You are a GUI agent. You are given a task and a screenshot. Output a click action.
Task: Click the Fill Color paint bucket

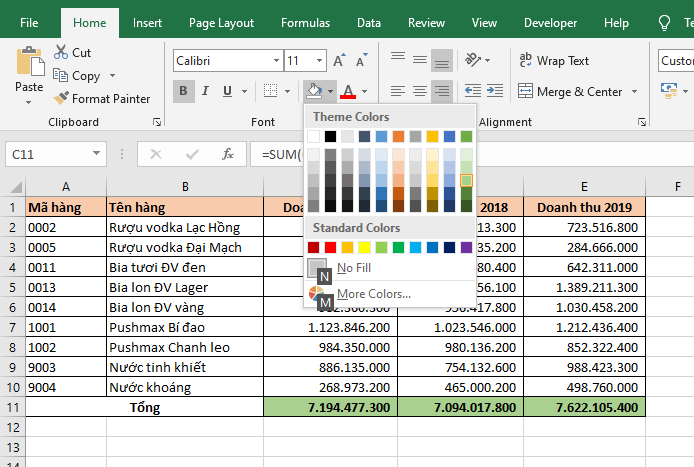(314, 92)
